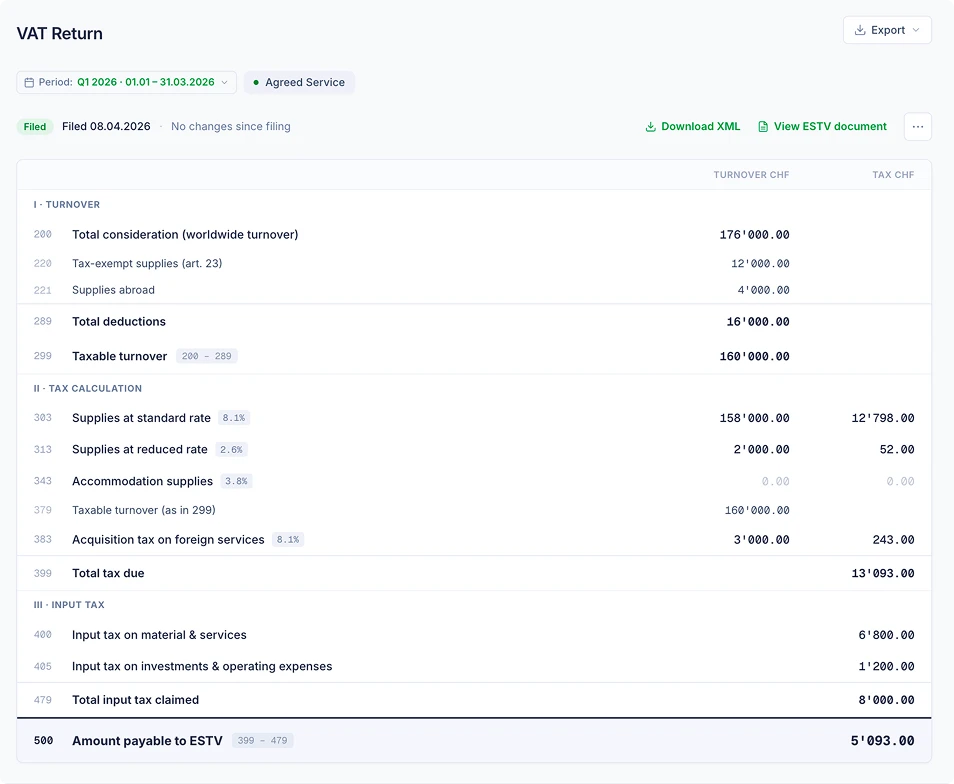Download XML link
The height and width of the screenshot is (784, 954).
[692, 127]
